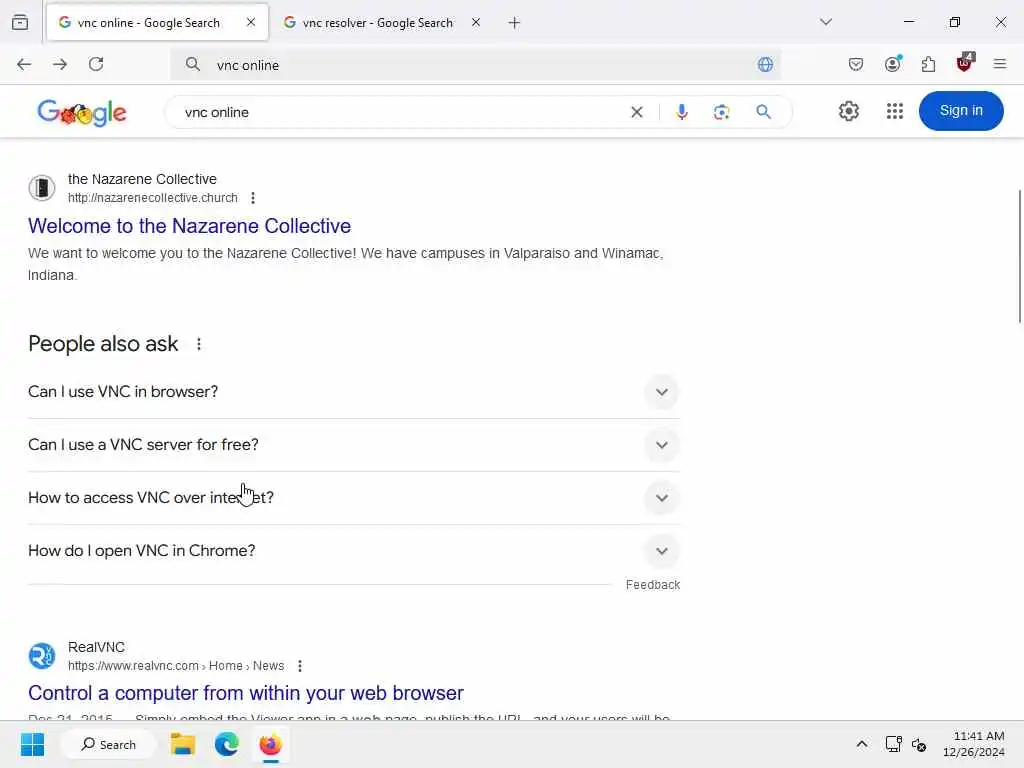Click 'the Nazarene Collective' site name
The image size is (1024, 768).
click(142, 179)
